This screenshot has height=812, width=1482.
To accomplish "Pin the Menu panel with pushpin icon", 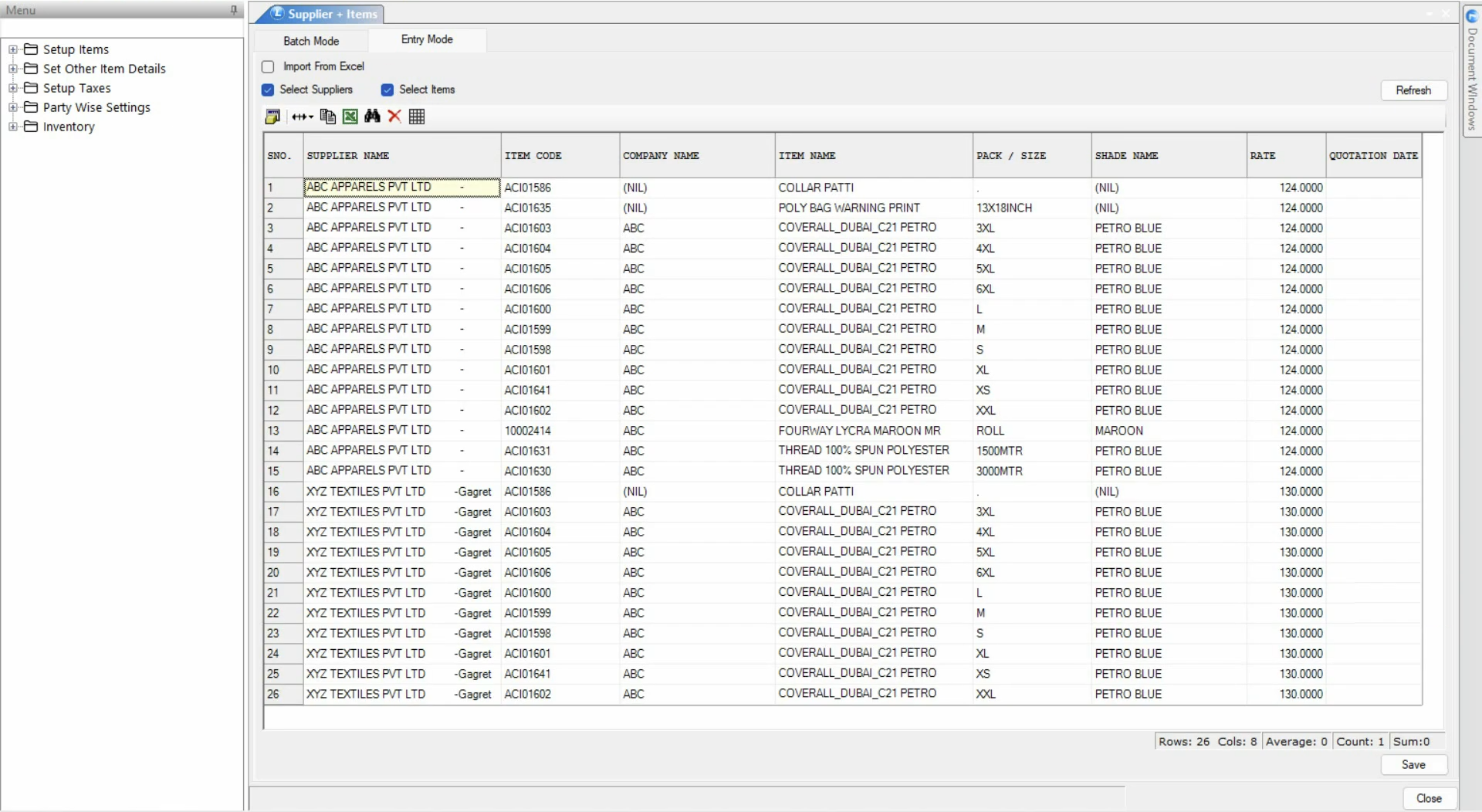I will coord(234,10).
